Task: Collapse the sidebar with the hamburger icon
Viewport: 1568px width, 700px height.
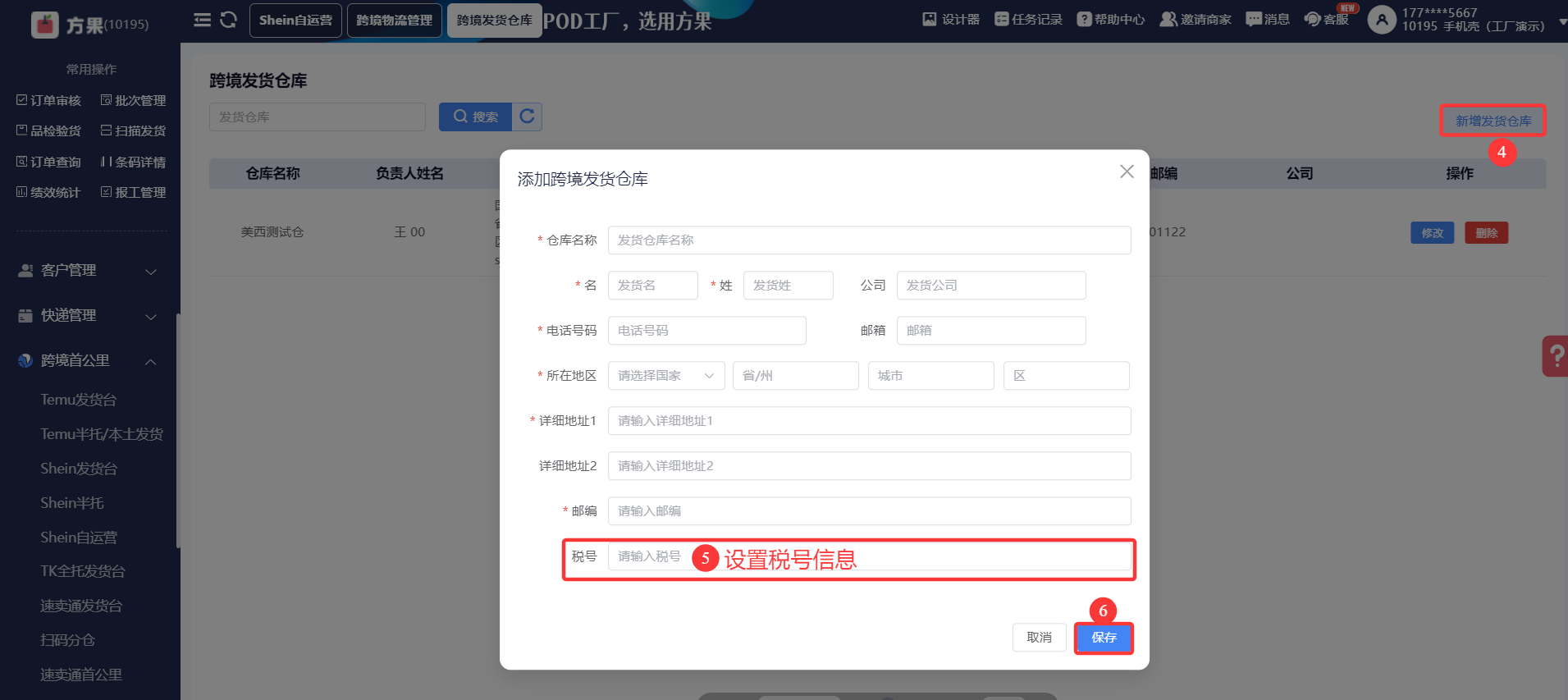Action: point(202,20)
